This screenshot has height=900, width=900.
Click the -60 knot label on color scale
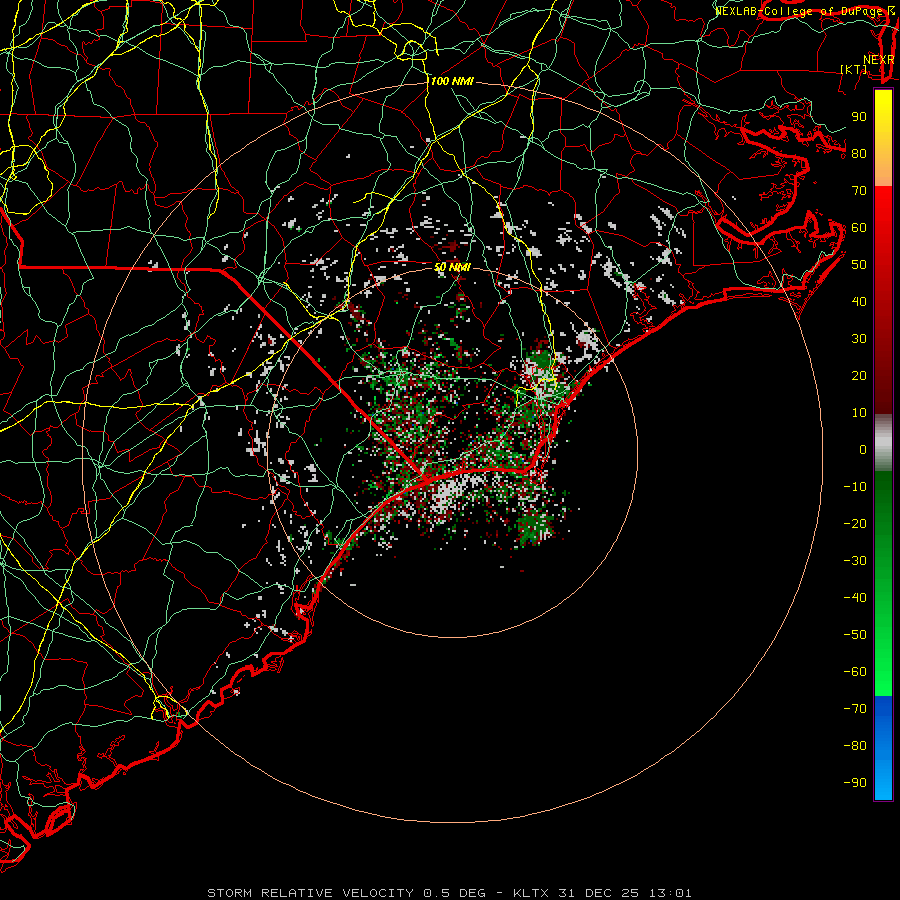click(855, 672)
